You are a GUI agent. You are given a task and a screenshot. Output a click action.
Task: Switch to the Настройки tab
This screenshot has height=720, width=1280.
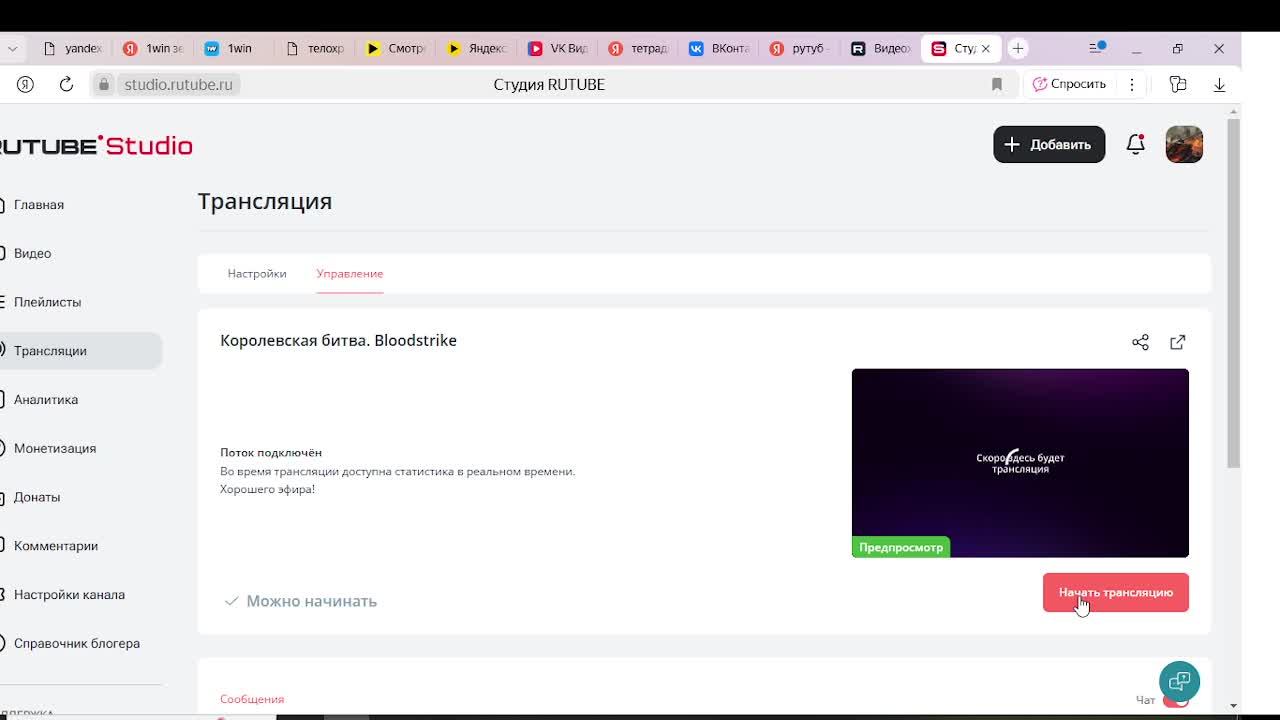click(257, 273)
